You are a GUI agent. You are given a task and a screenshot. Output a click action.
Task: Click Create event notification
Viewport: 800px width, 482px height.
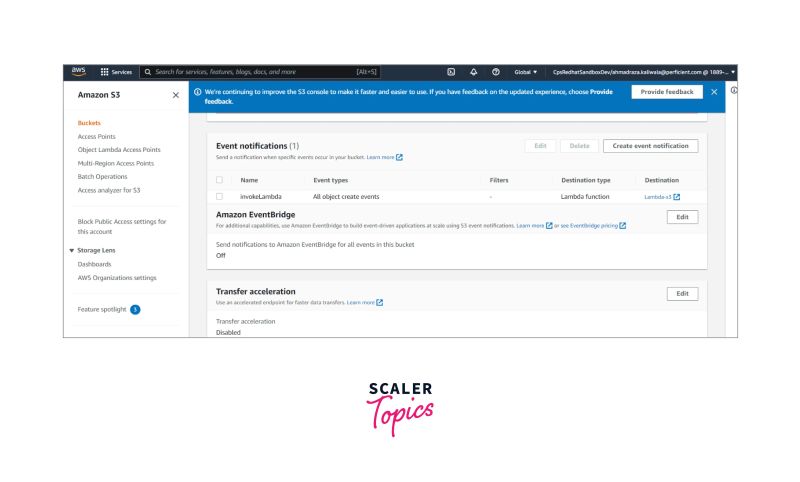pyautogui.click(x=651, y=146)
